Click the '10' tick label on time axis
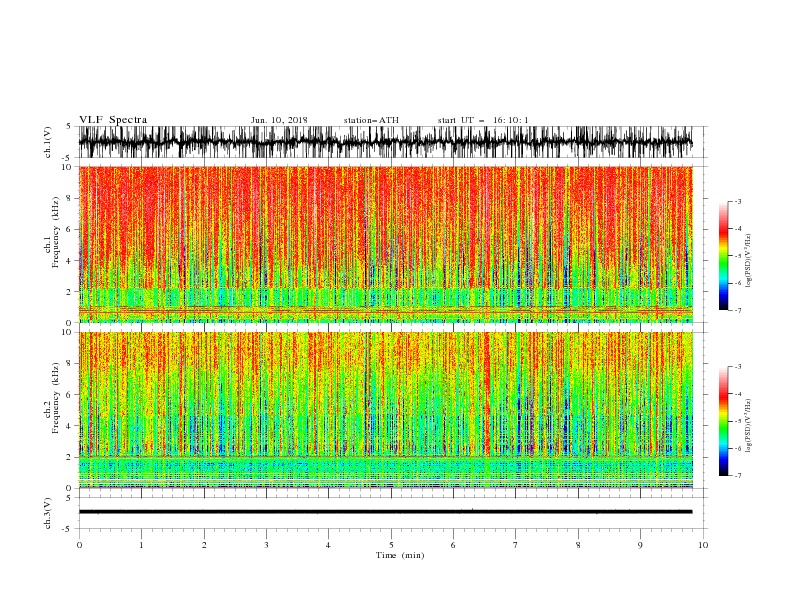 703,545
